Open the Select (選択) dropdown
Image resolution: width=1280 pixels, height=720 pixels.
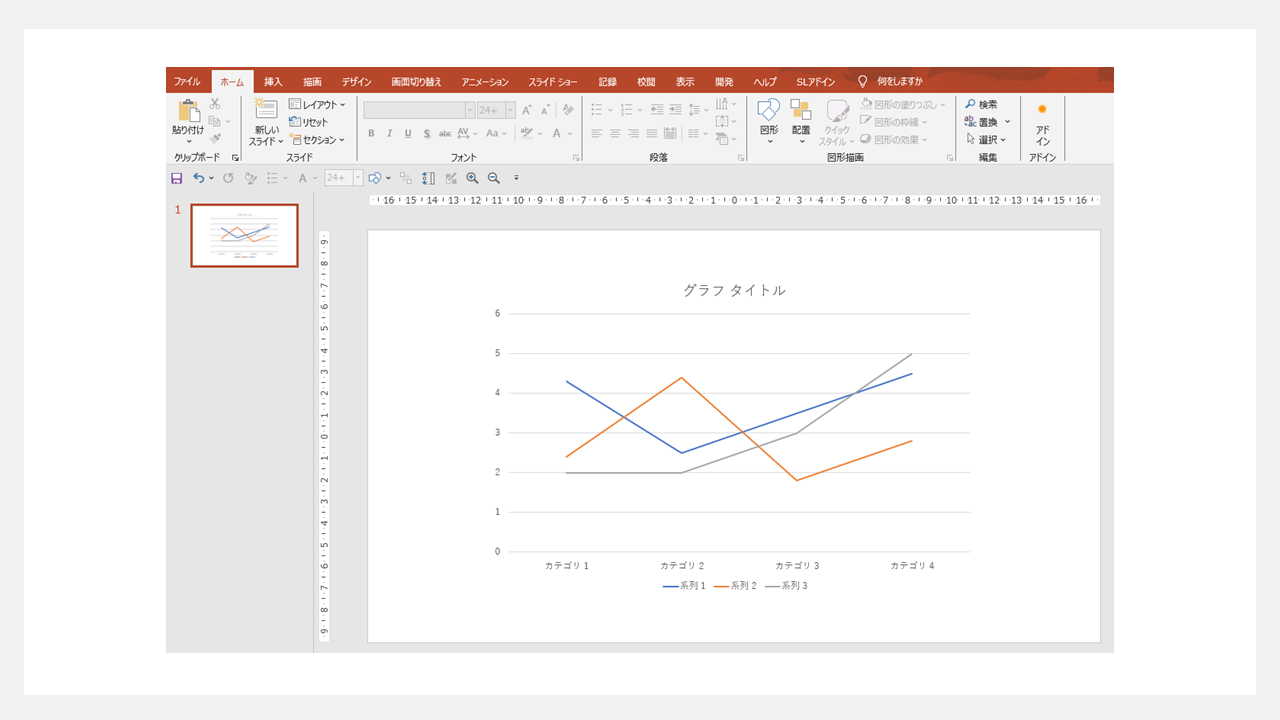point(986,140)
